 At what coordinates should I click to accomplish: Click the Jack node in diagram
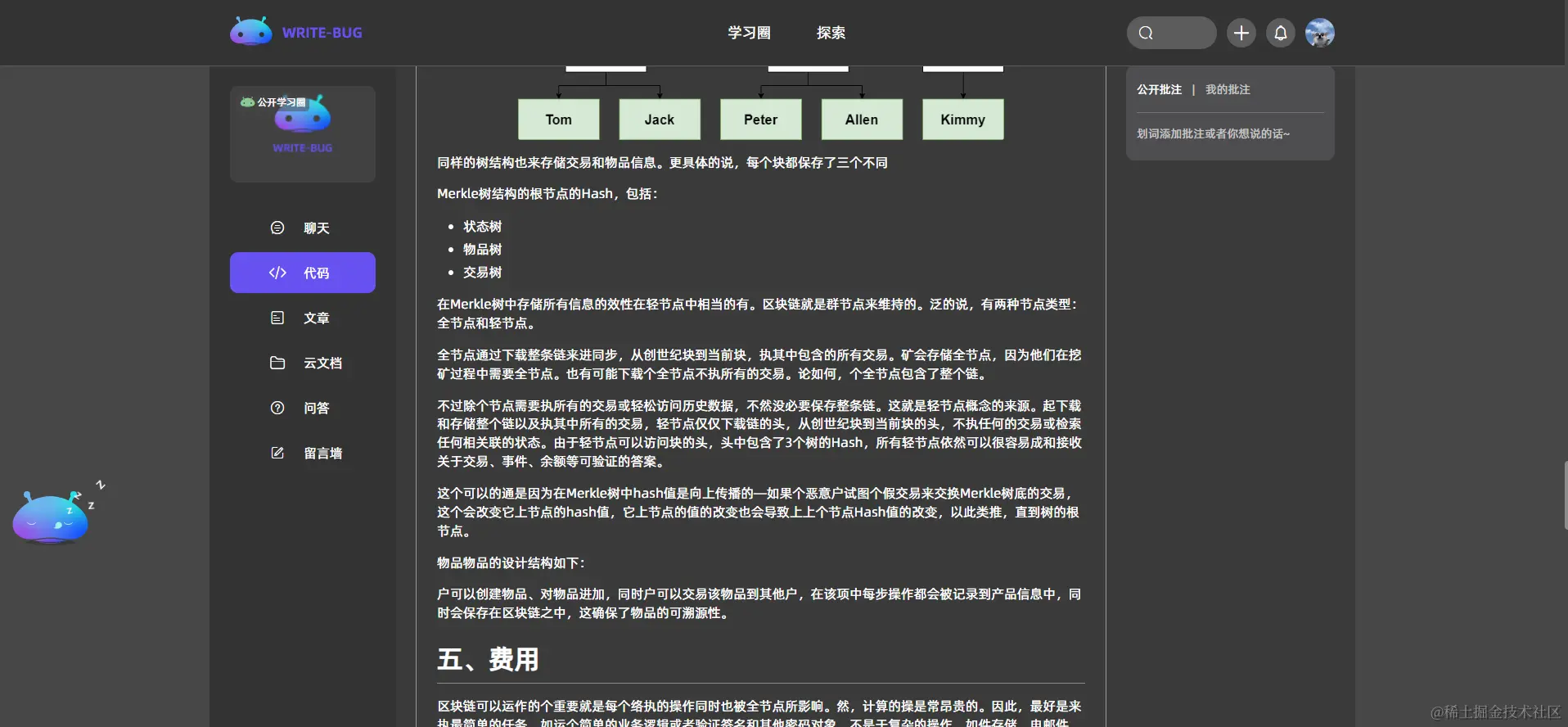click(660, 120)
